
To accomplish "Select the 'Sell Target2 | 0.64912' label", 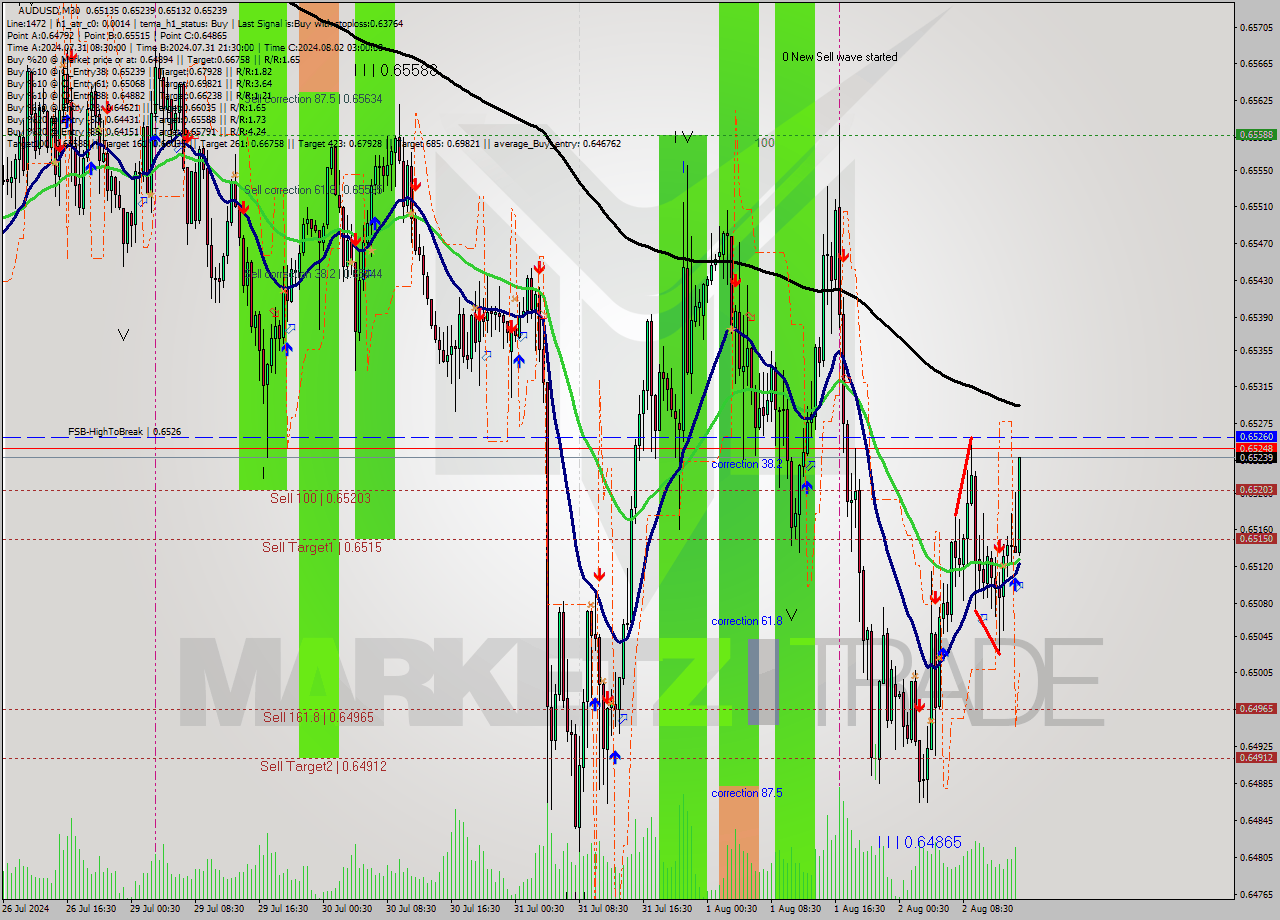I will point(323,766).
